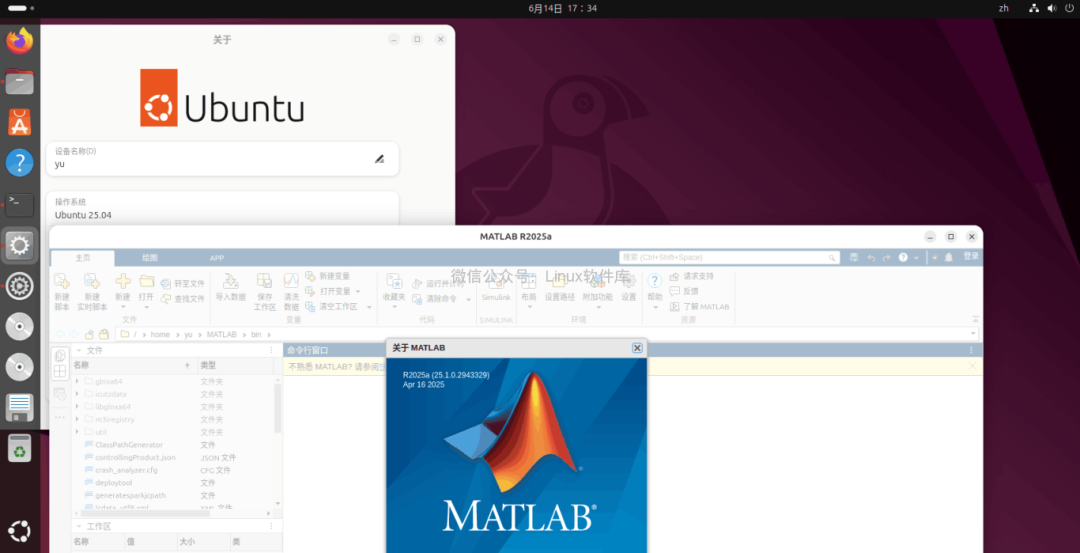The width and height of the screenshot is (1080, 553).
Task: Open Firefox from the Ubuntu dock
Action: coord(19,41)
